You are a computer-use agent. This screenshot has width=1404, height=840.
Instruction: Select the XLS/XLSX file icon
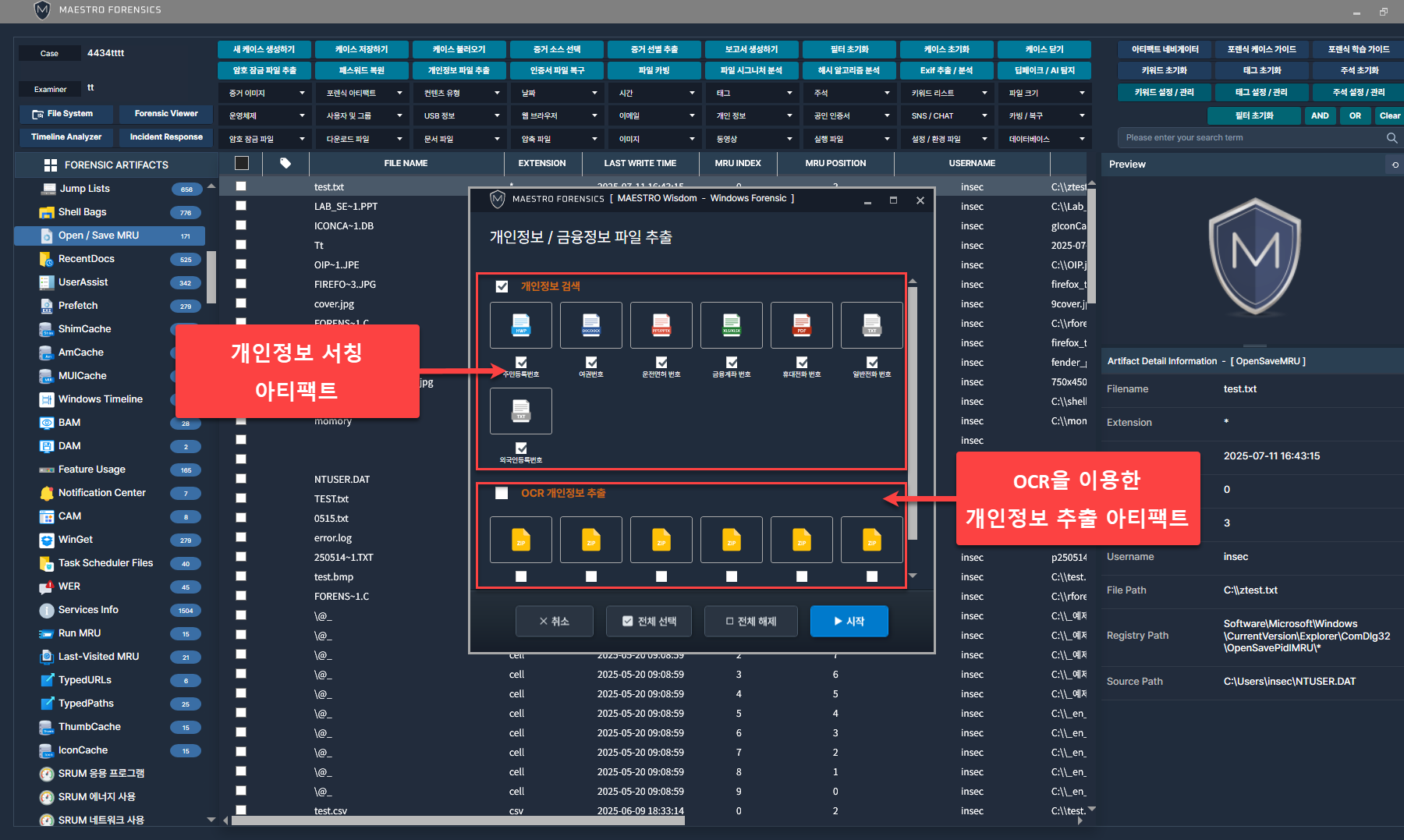point(731,325)
